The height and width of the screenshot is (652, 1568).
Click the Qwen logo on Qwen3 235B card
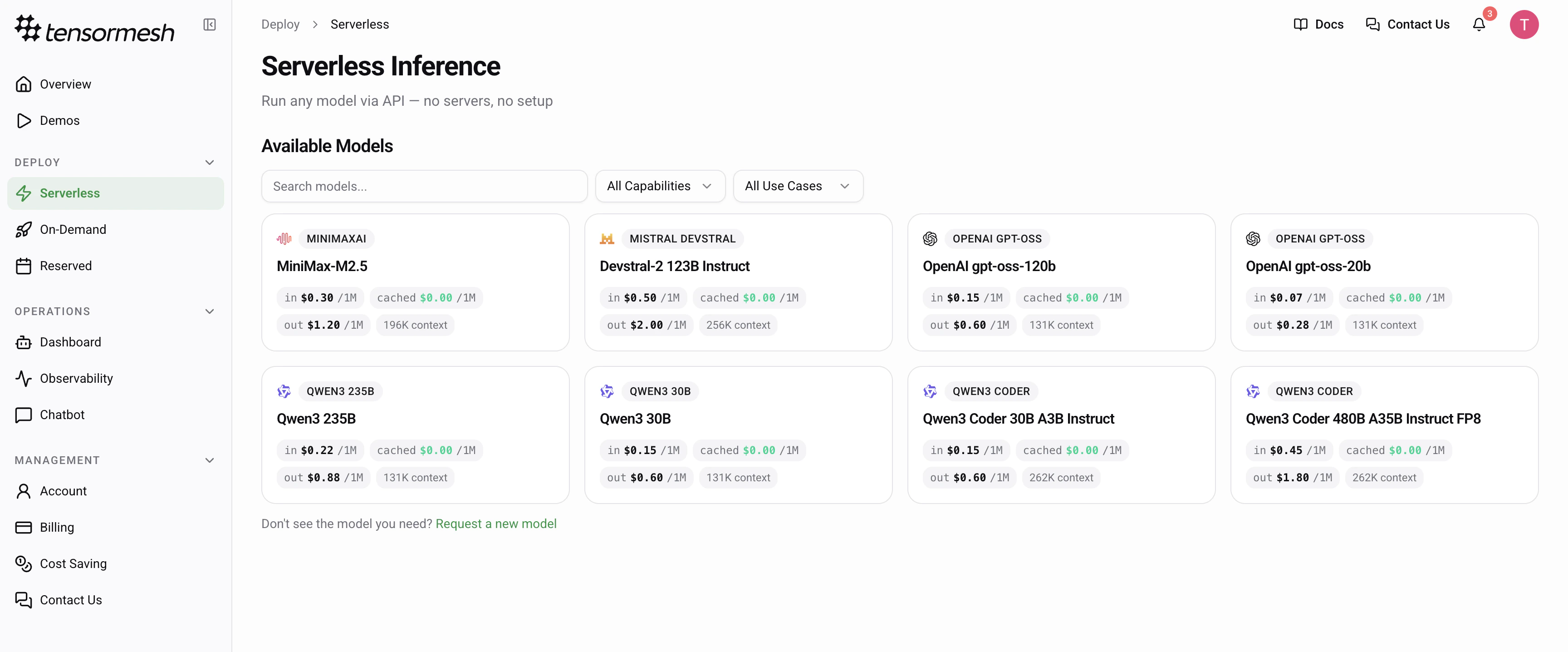click(284, 391)
